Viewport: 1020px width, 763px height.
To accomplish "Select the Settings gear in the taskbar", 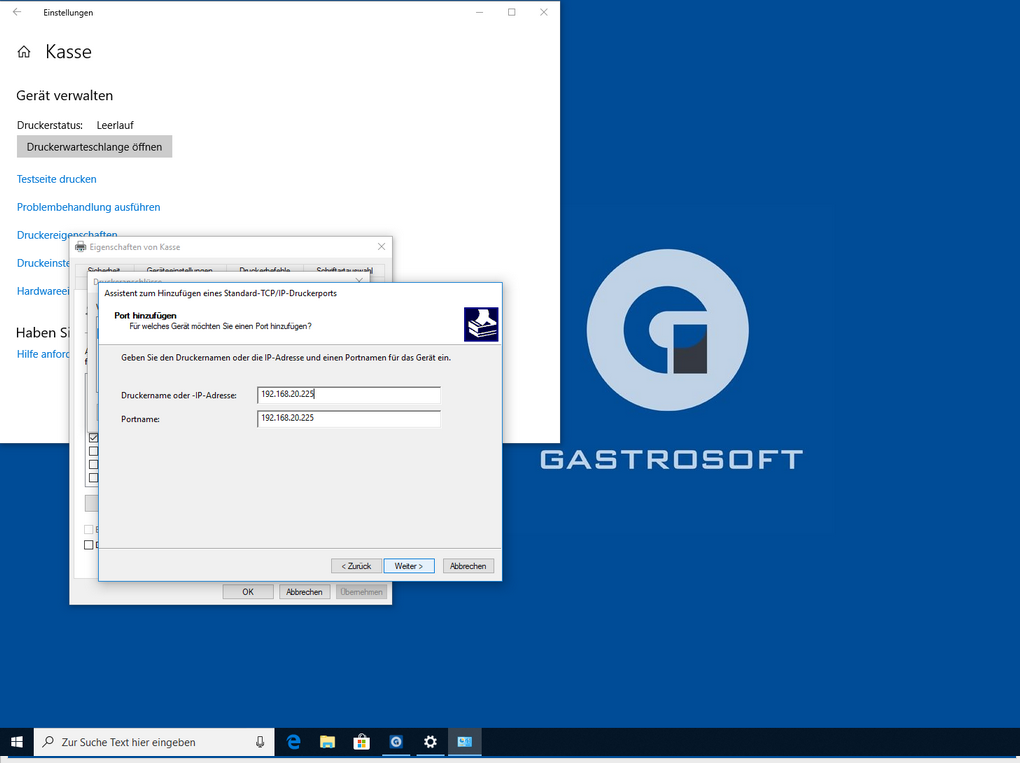I will click(x=430, y=742).
